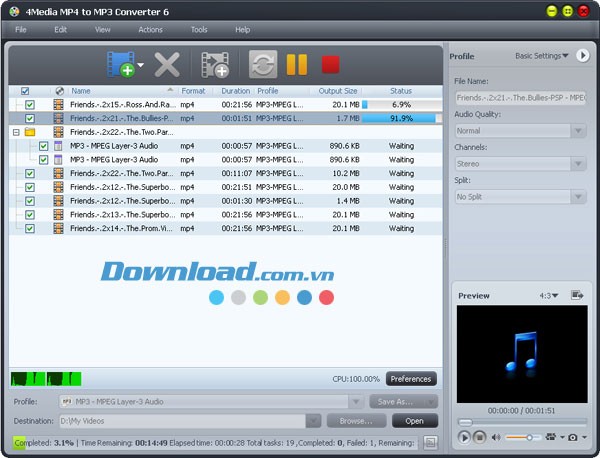Uncheck the Friends 2x14 The Prom Video row
The image size is (600, 458).
[x=30, y=228]
